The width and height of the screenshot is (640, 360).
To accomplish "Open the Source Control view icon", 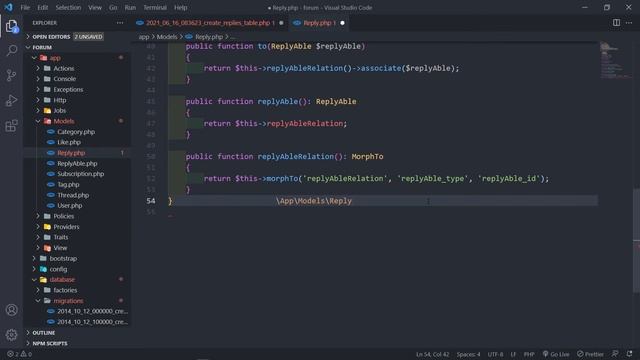I will [11, 76].
